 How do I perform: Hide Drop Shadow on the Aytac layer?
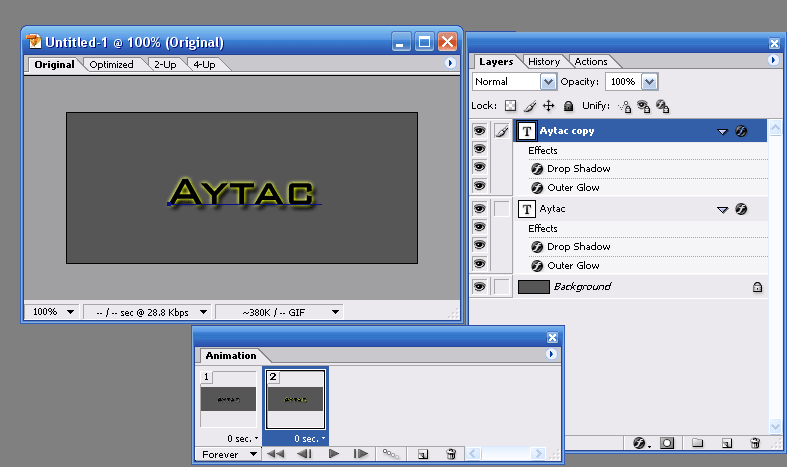(x=479, y=245)
